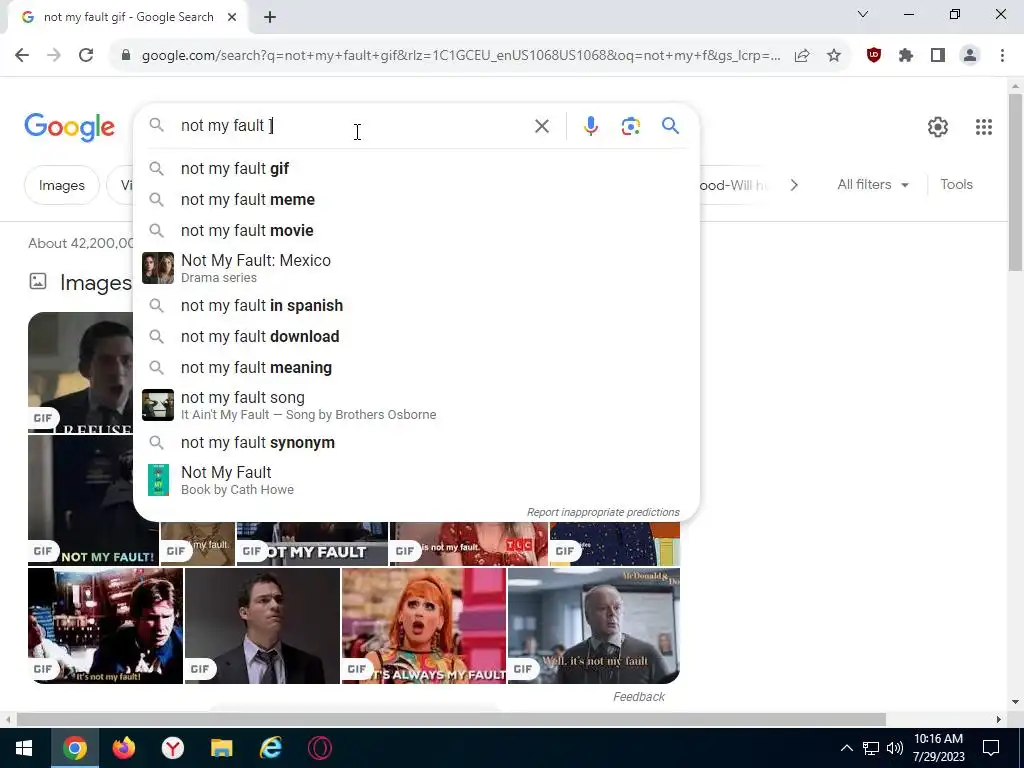This screenshot has width=1024, height=768.
Task: Launch Internet Explorer from taskbar
Action: pos(270,748)
